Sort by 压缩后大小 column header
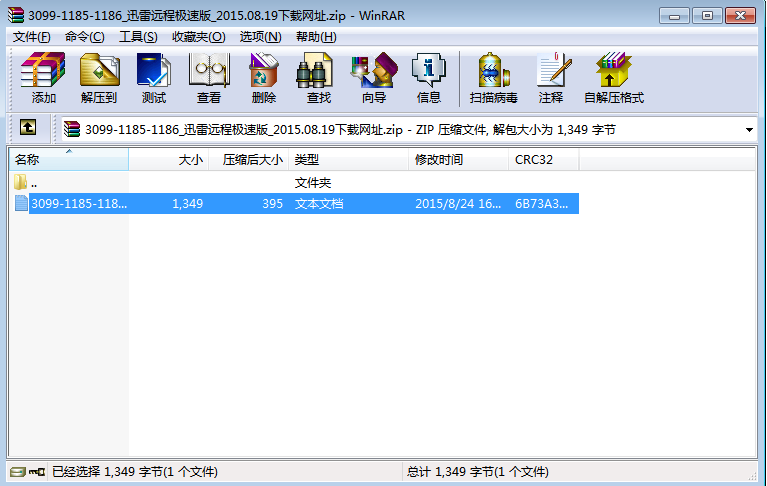The image size is (767, 486). [x=249, y=159]
